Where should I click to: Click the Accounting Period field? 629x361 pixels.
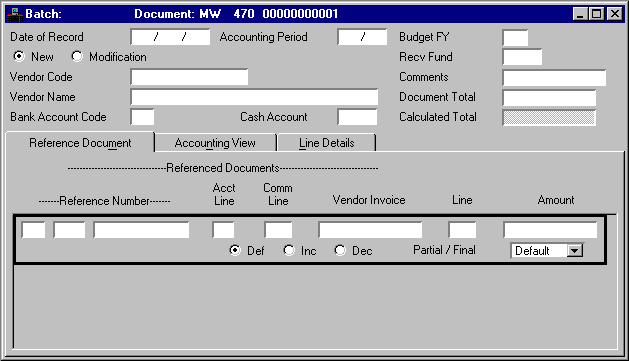[362, 37]
